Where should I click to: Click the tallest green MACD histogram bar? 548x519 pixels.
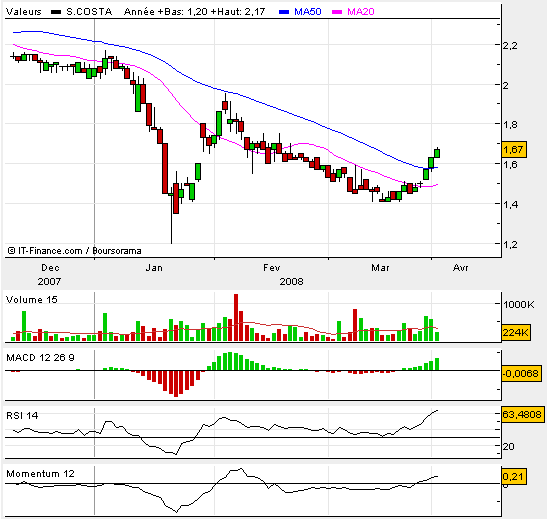pyautogui.click(x=230, y=361)
